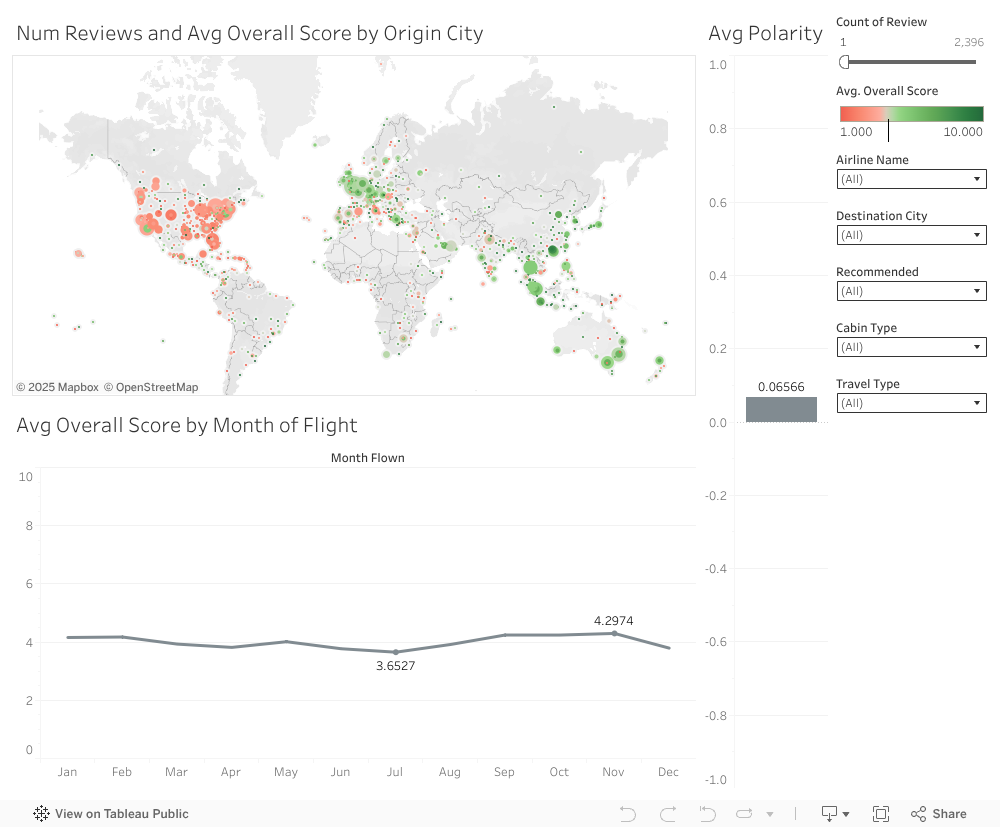The height and width of the screenshot is (827, 1000).
Task: Select the Avg Polarity bar
Action: pyautogui.click(x=781, y=409)
